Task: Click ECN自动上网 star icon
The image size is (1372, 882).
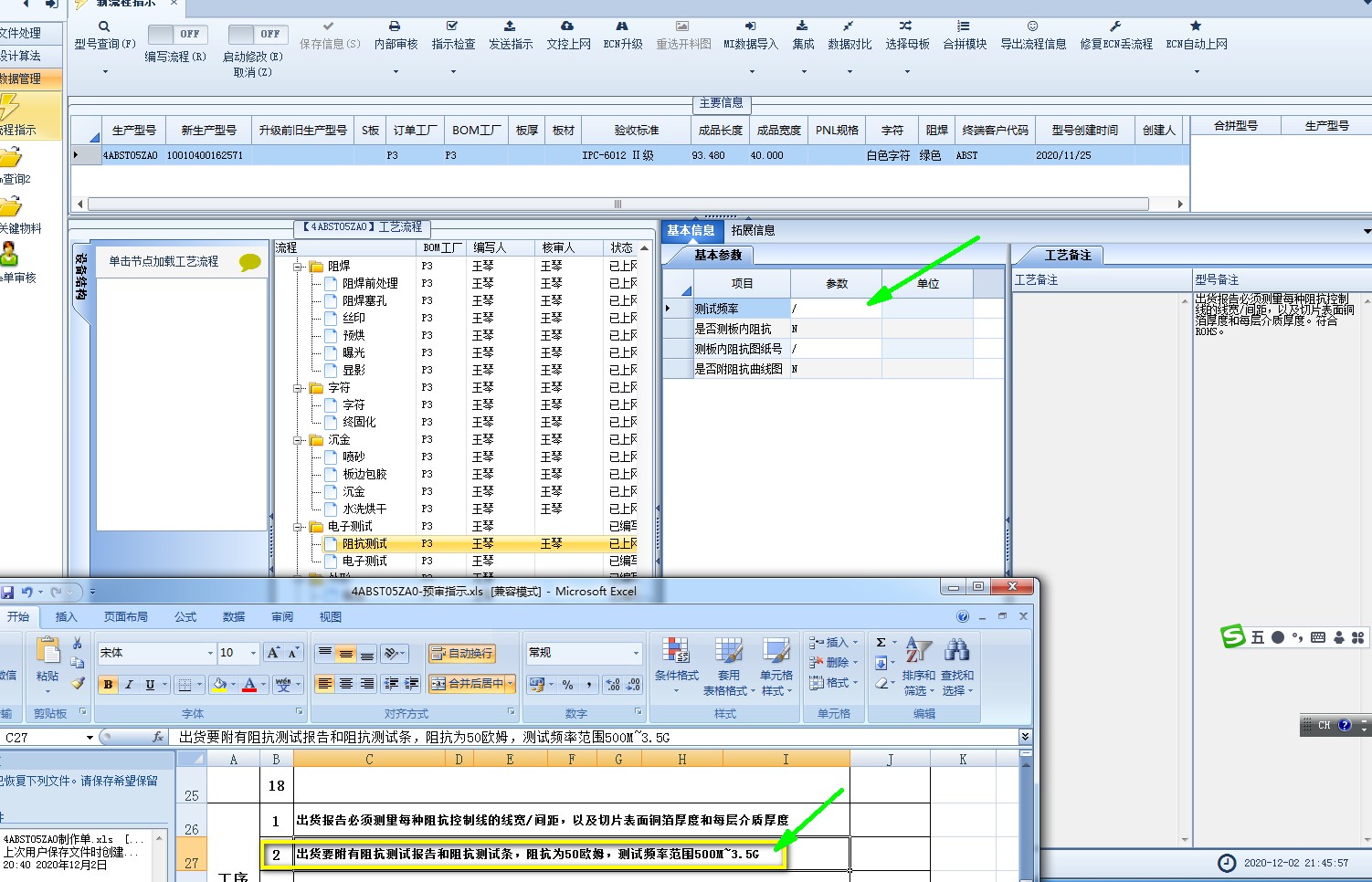Action: [x=1196, y=26]
